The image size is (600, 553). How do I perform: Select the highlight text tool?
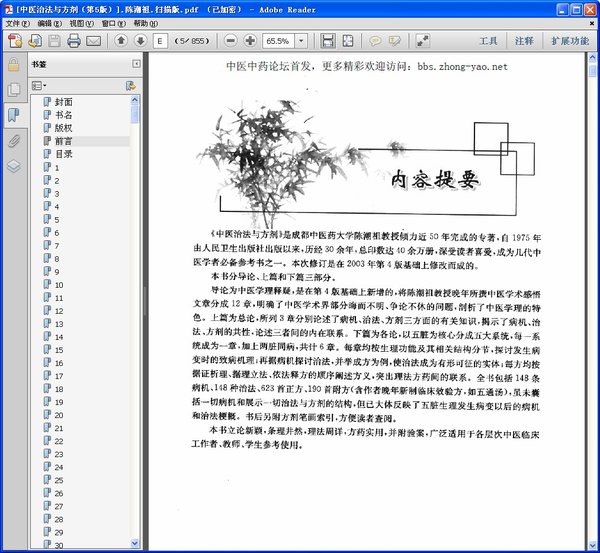395,41
